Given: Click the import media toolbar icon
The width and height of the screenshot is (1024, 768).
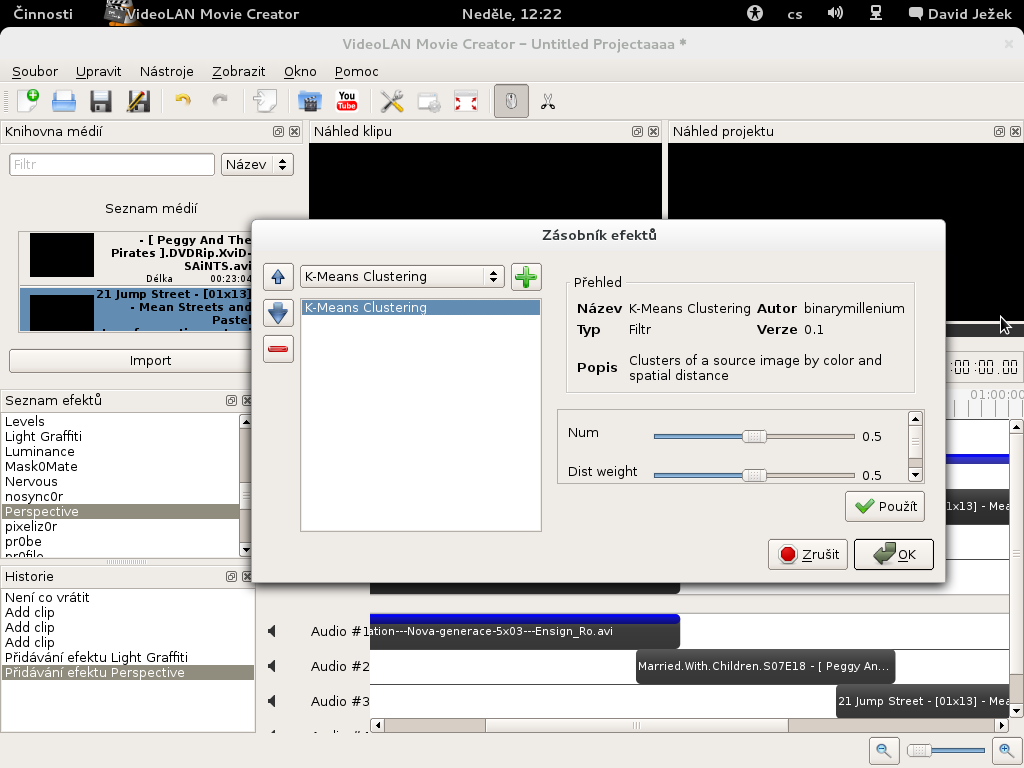Looking at the screenshot, I should click(x=265, y=101).
